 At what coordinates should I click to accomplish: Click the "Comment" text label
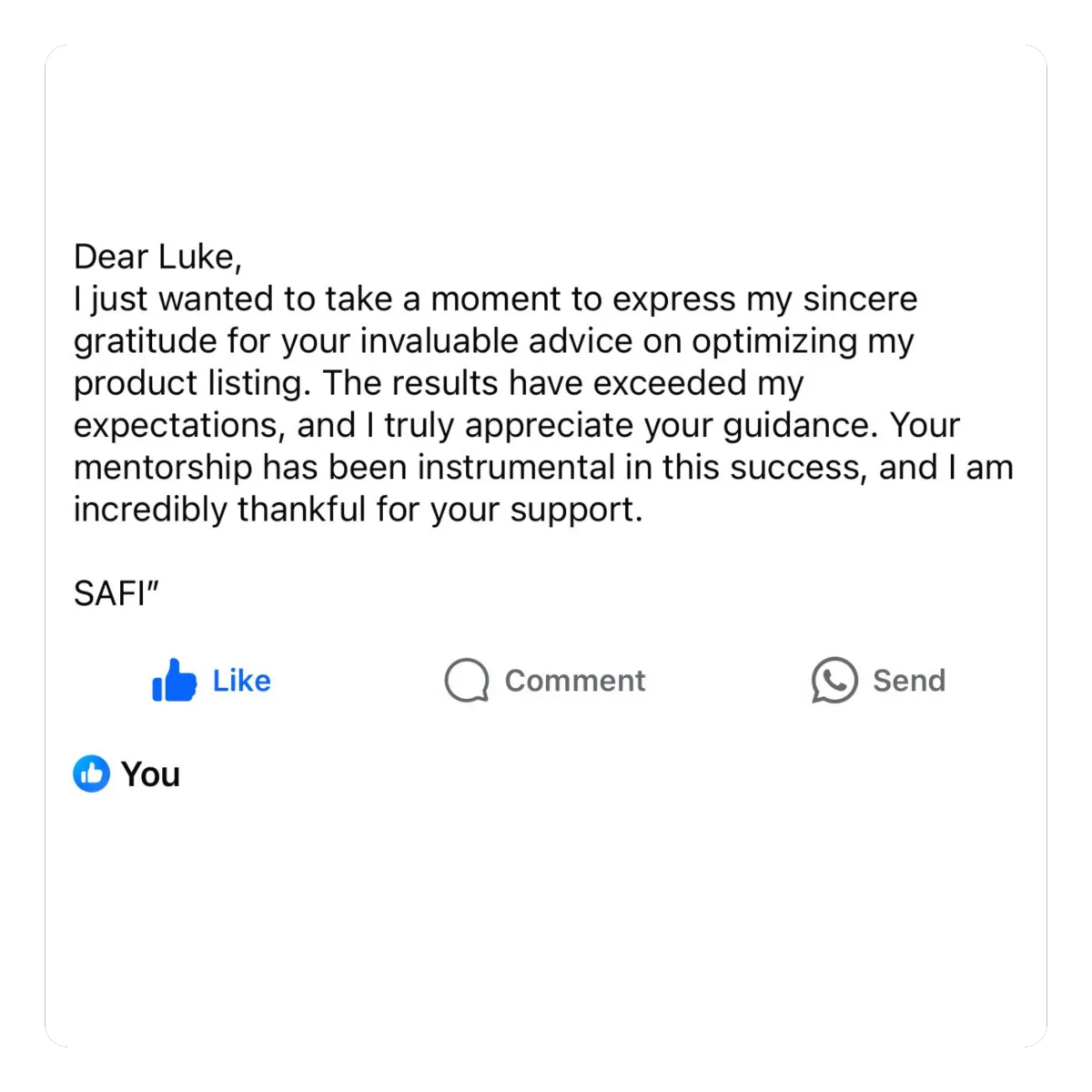575,681
